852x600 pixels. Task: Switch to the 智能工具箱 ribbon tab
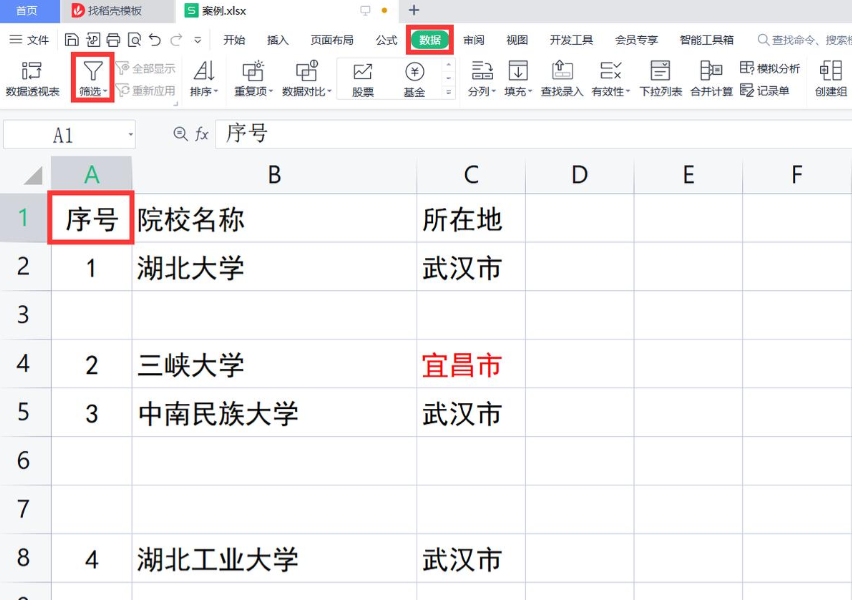(706, 40)
